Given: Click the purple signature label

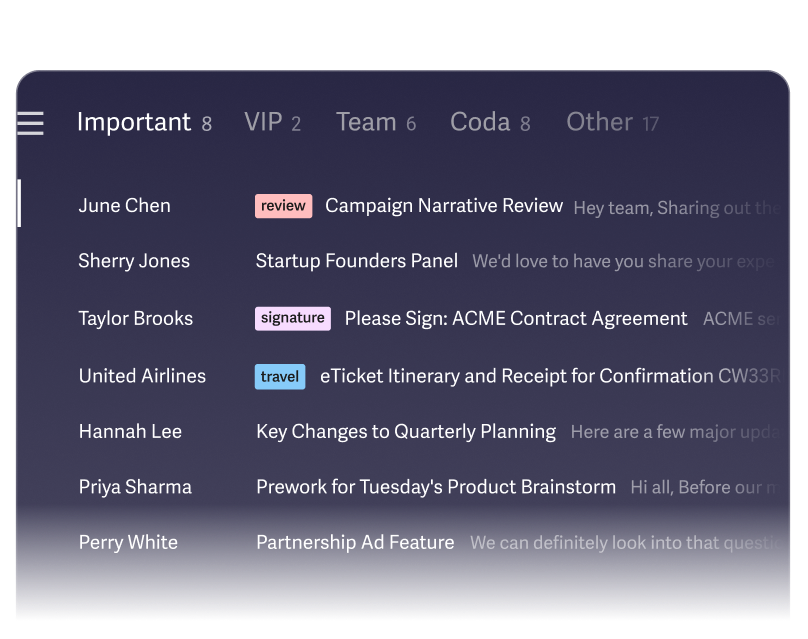Looking at the screenshot, I should 292,318.
